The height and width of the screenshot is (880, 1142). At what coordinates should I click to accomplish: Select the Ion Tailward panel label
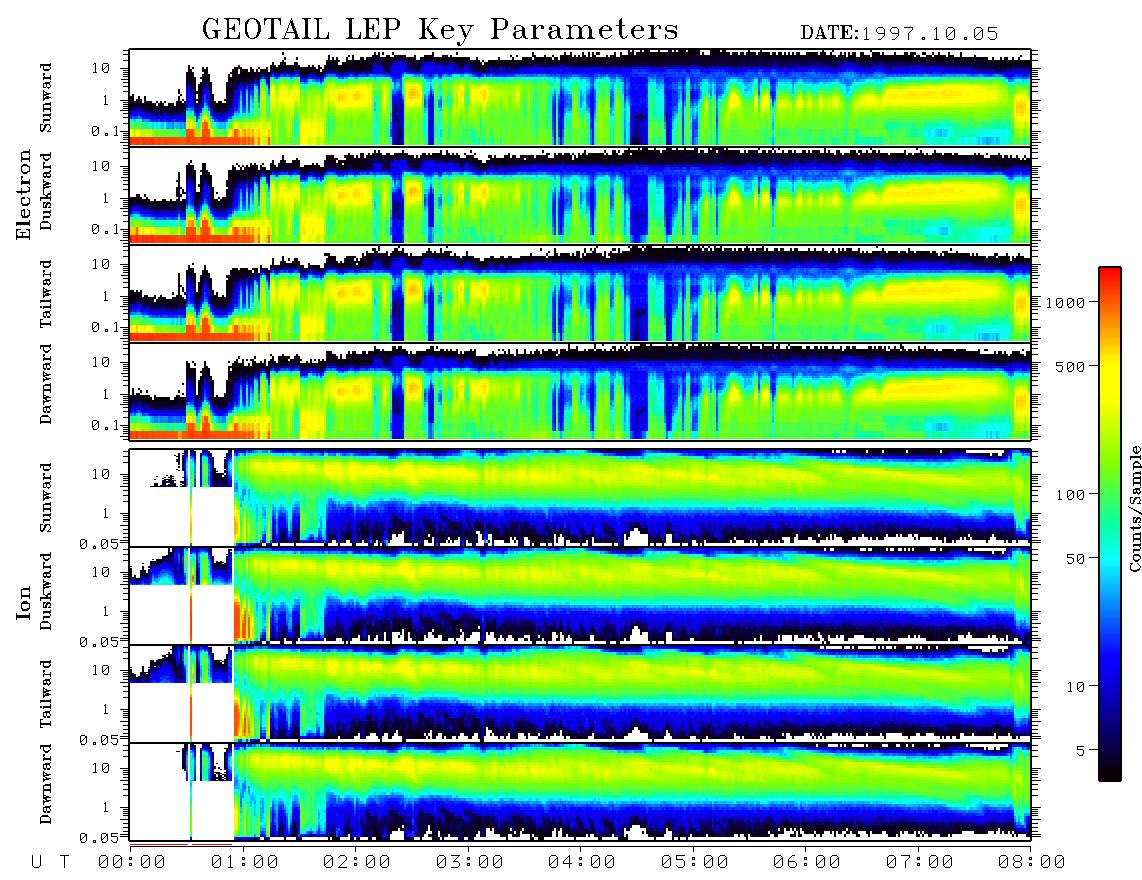pyautogui.click(x=46, y=694)
